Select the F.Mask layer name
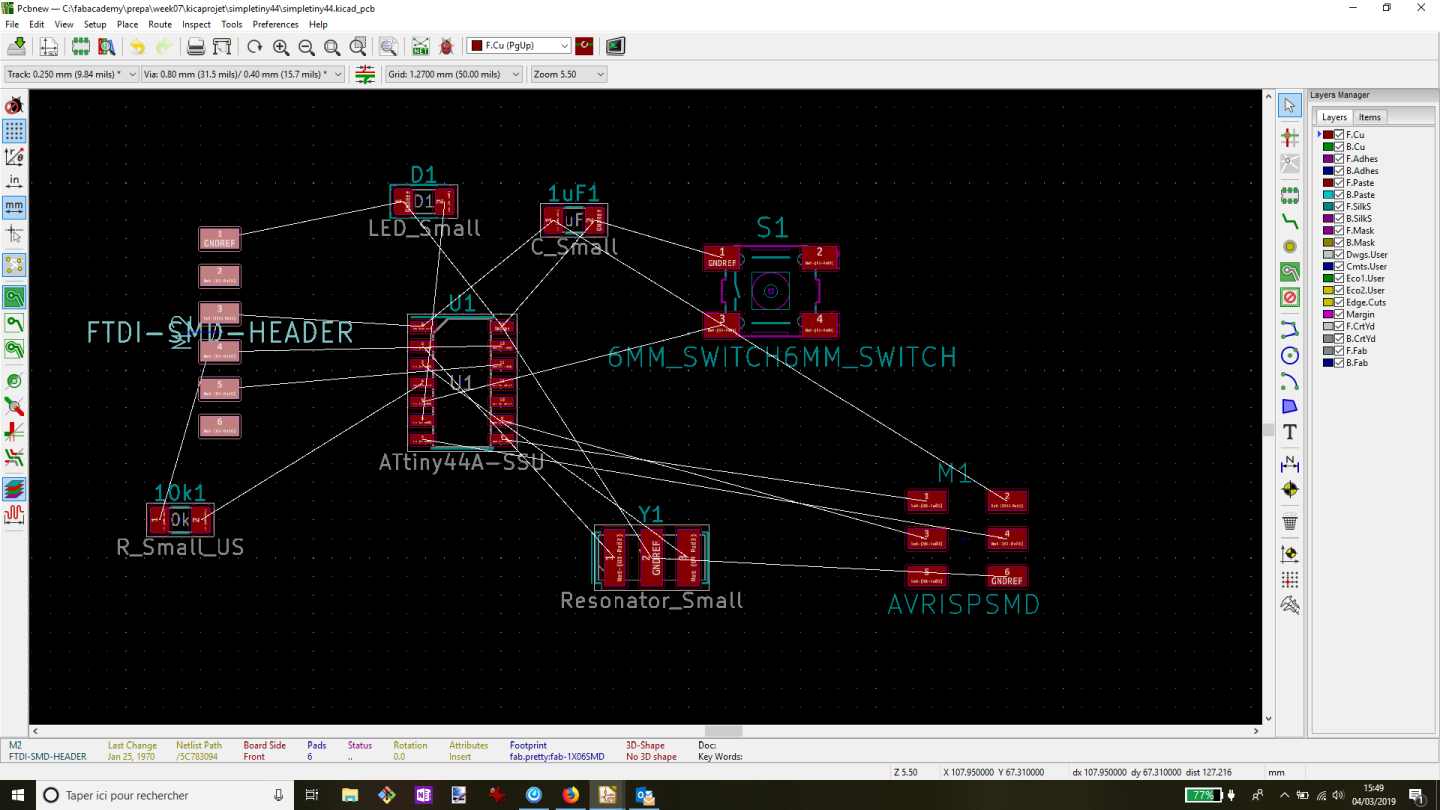The width and height of the screenshot is (1440, 810). point(1360,231)
